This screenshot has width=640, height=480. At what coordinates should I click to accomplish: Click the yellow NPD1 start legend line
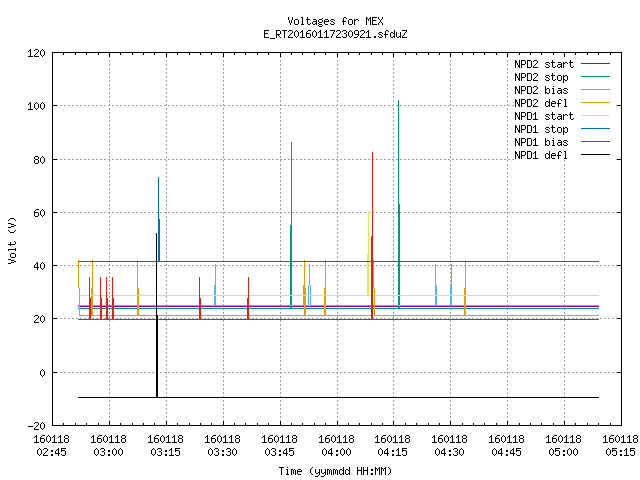click(595, 116)
